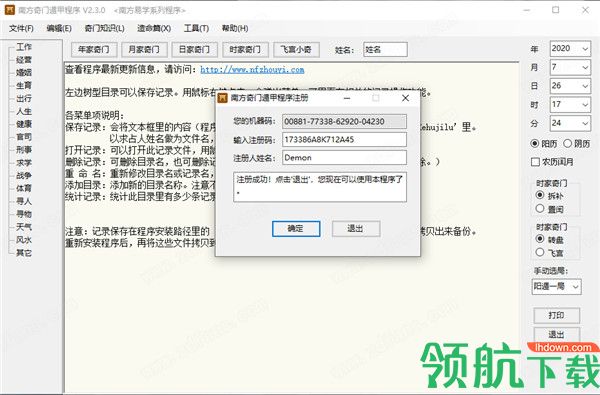Screen dimensions: 600x395
Task: Select 生育 in the tree
Action: coord(24,85)
